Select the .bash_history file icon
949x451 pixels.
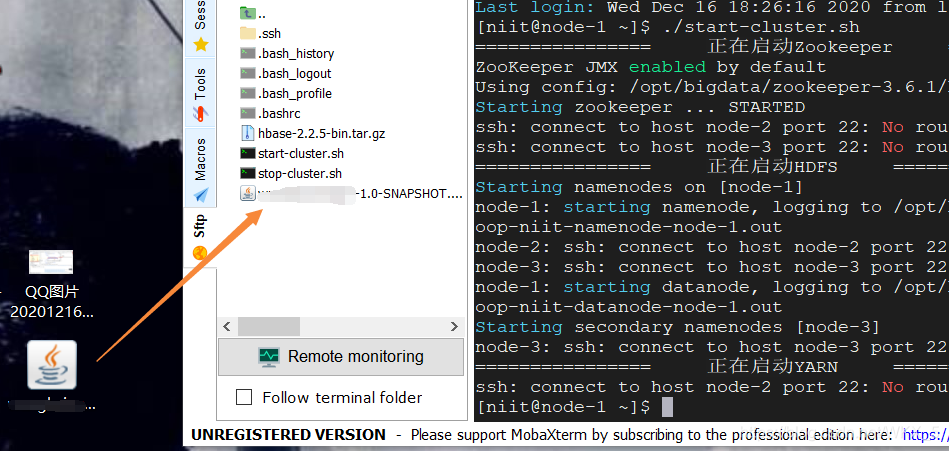[x=248, y=53]
